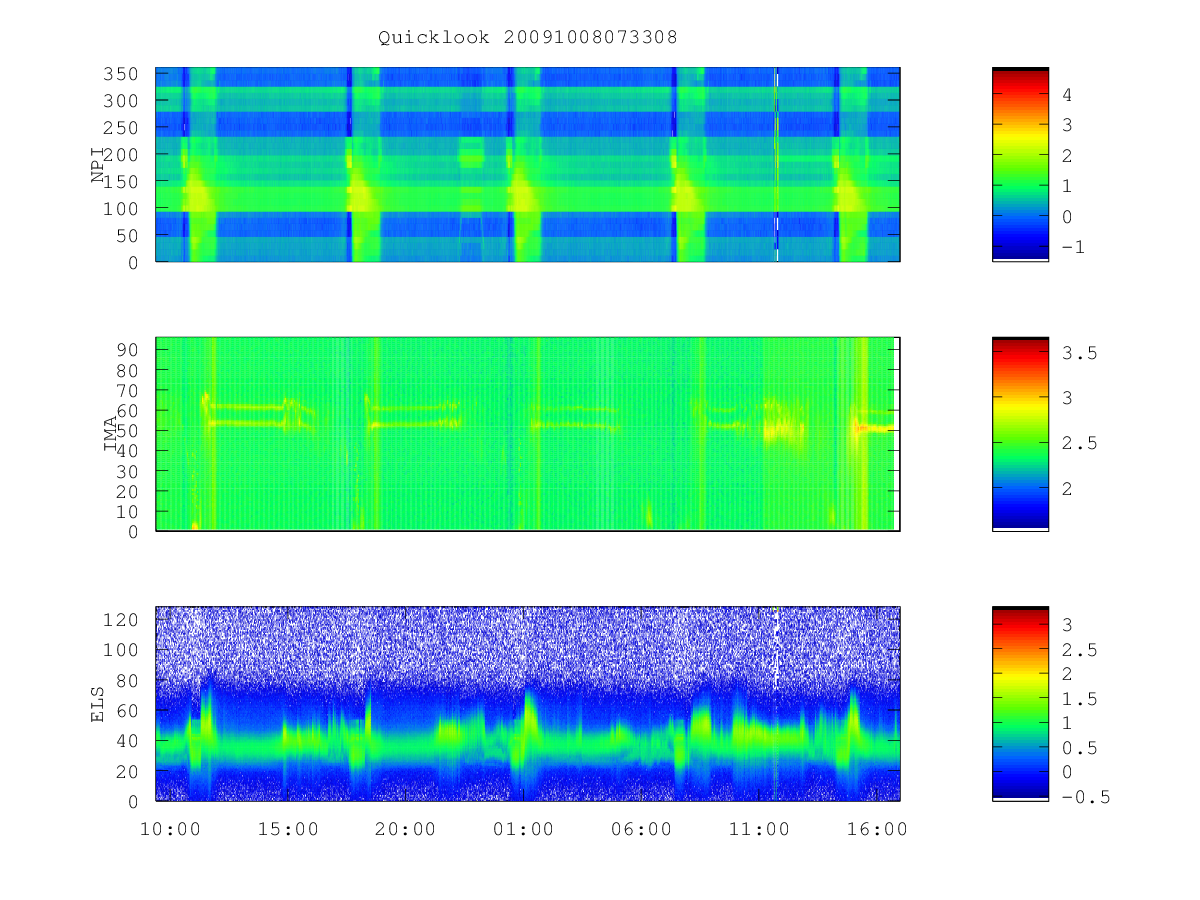Click the 10:00 time axis label
1200x900 pixels.
170,830
